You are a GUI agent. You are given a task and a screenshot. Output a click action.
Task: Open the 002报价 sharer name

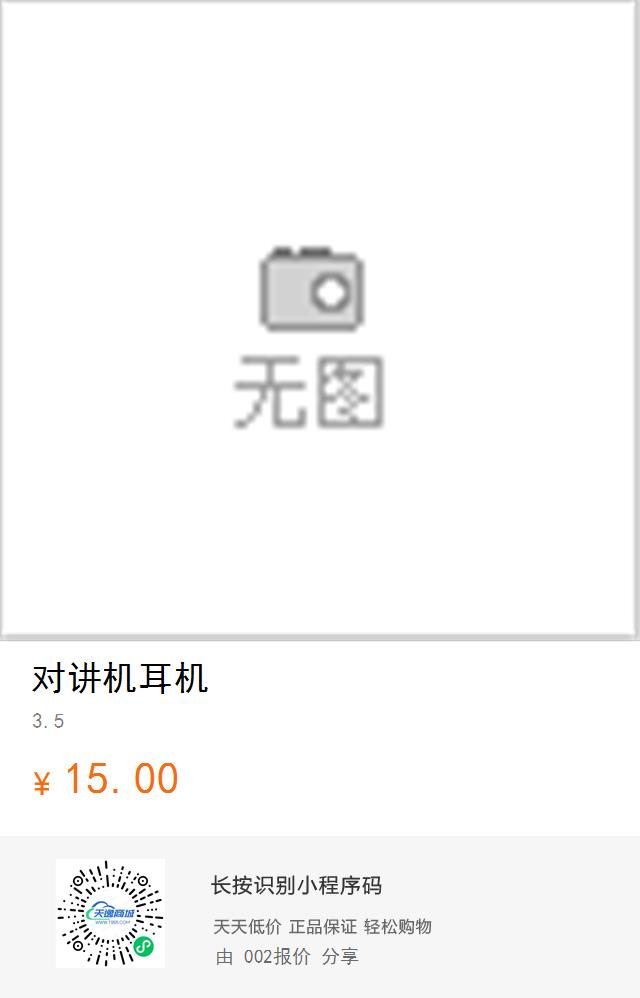tap(277, 957)
